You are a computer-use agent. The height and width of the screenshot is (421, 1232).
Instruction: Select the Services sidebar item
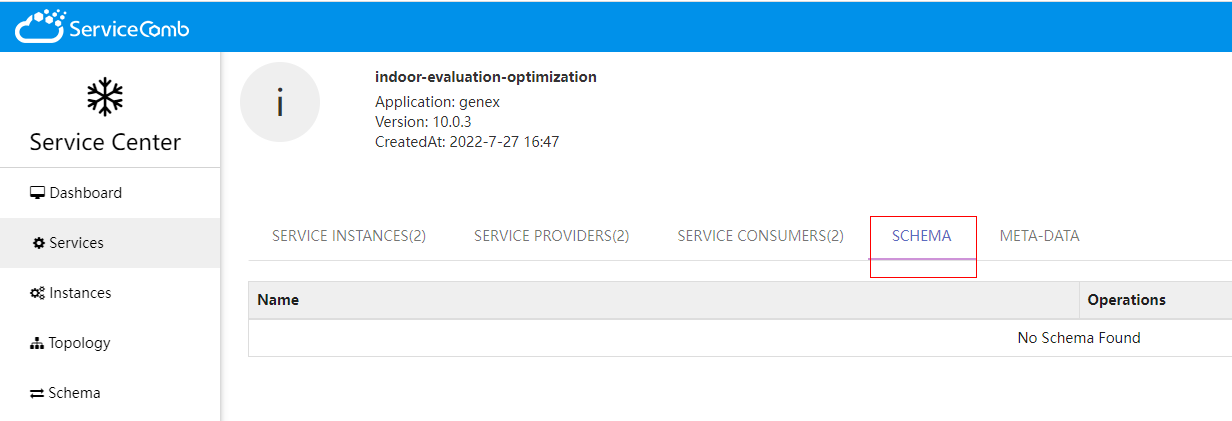click(110, 243)
